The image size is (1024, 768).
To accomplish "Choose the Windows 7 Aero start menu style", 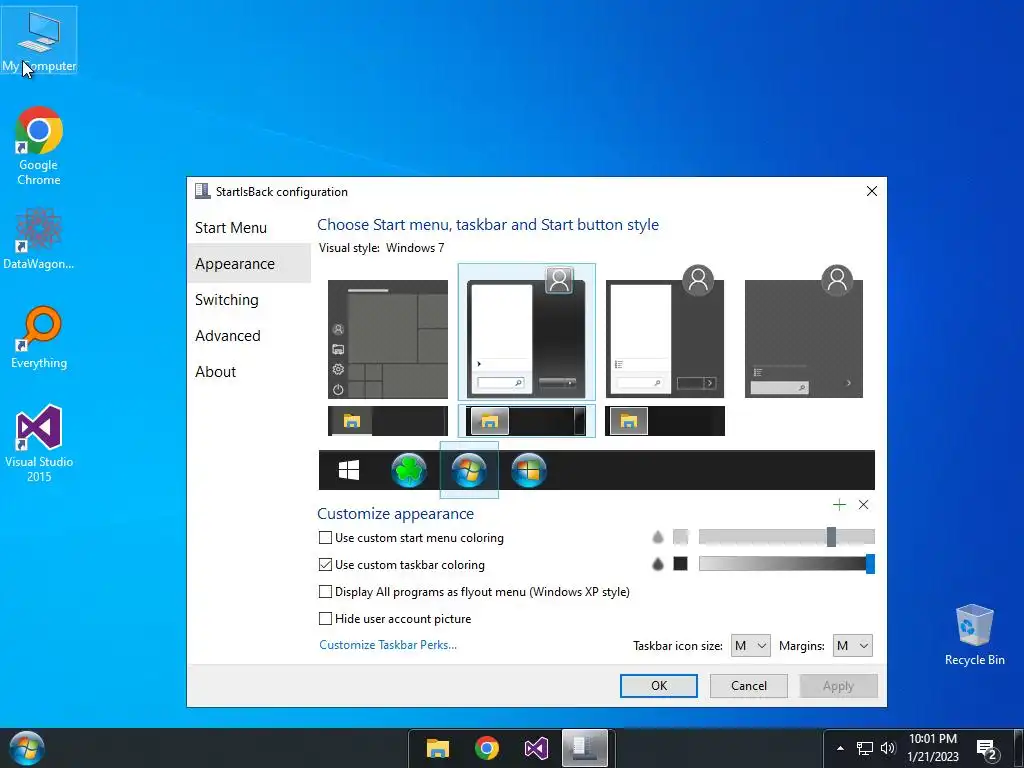I will click(x=526, y=332).
